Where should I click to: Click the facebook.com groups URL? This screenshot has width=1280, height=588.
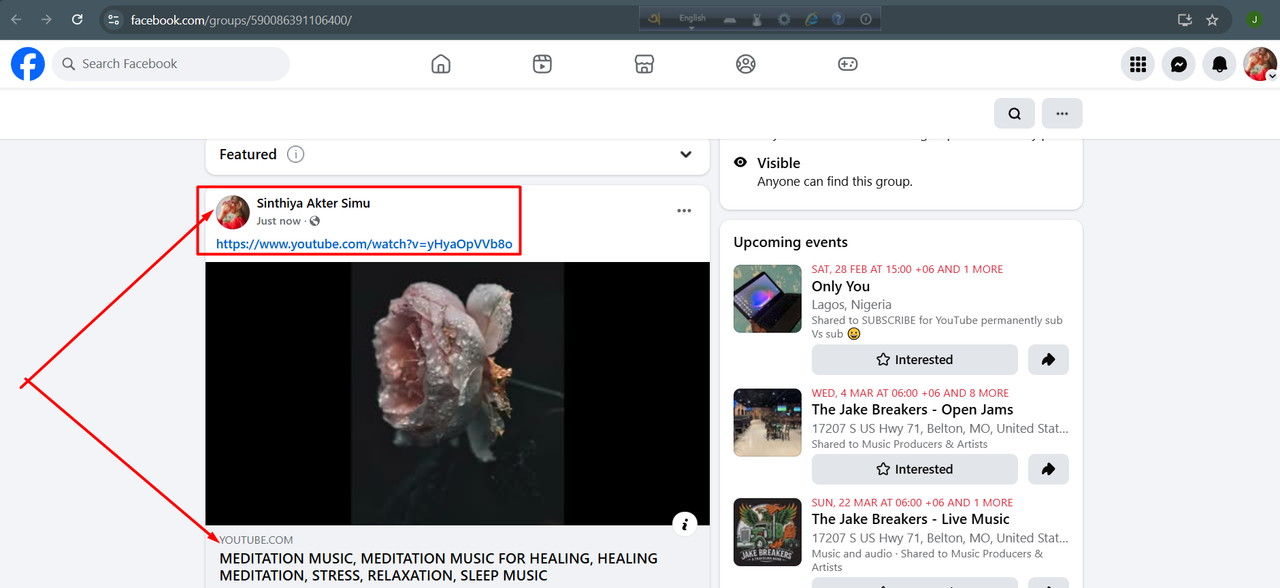pos(241,20)
